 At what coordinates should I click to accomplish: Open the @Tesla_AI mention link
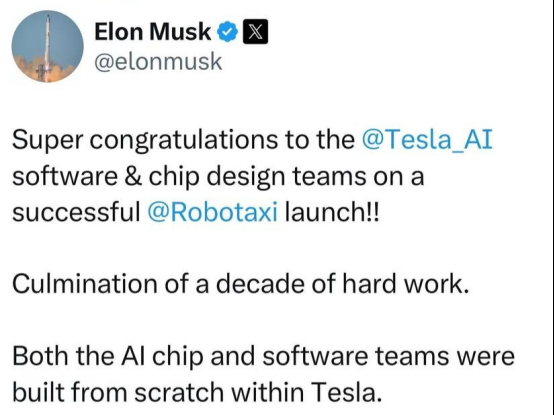pyautogui.click(x=427, y=140)
